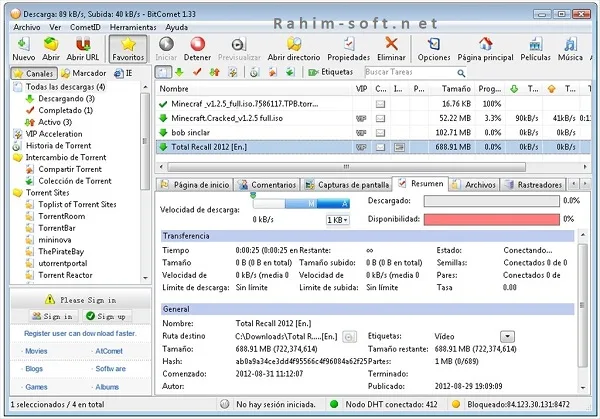Select Intercambio de Torrent folder
600x419 pixels.
[66, 157]
